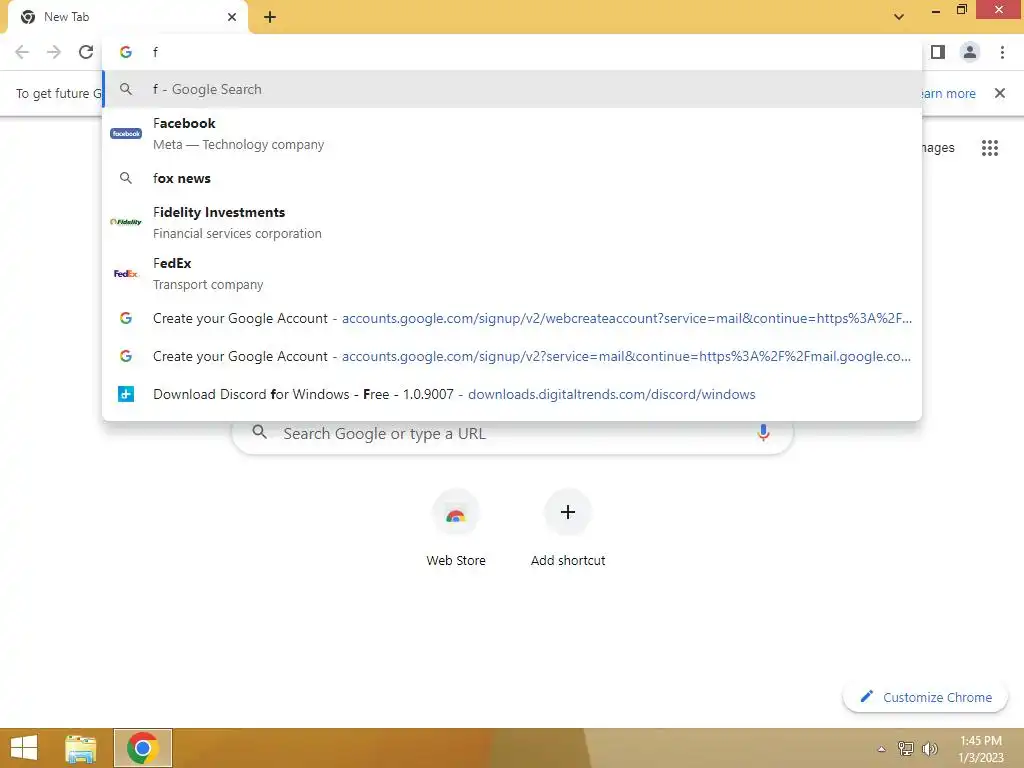Select the FedEx suggestion
1024x768 pixels.
tap(512, 273)
